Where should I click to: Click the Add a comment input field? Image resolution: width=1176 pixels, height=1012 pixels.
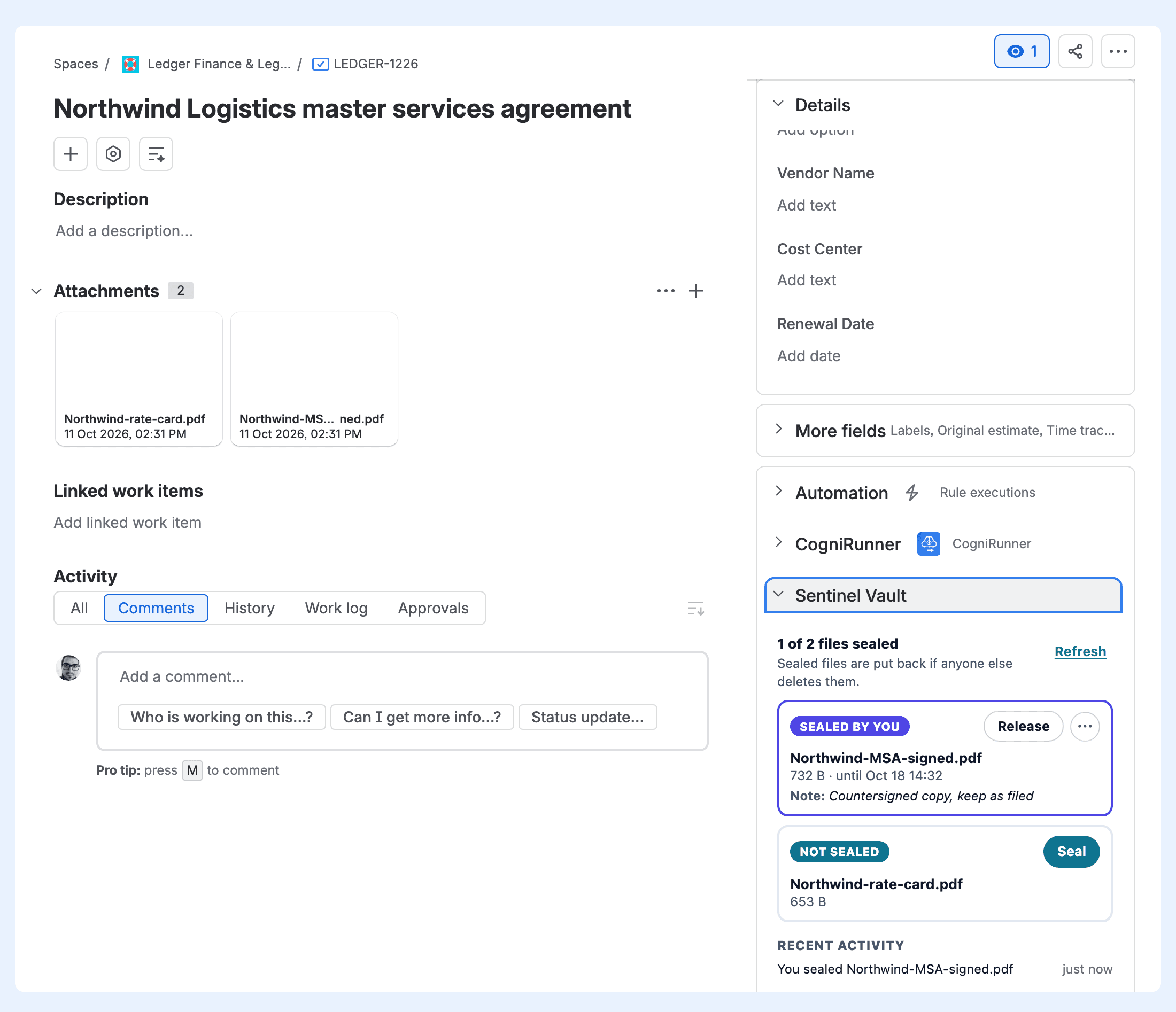[x=403, y=677]
